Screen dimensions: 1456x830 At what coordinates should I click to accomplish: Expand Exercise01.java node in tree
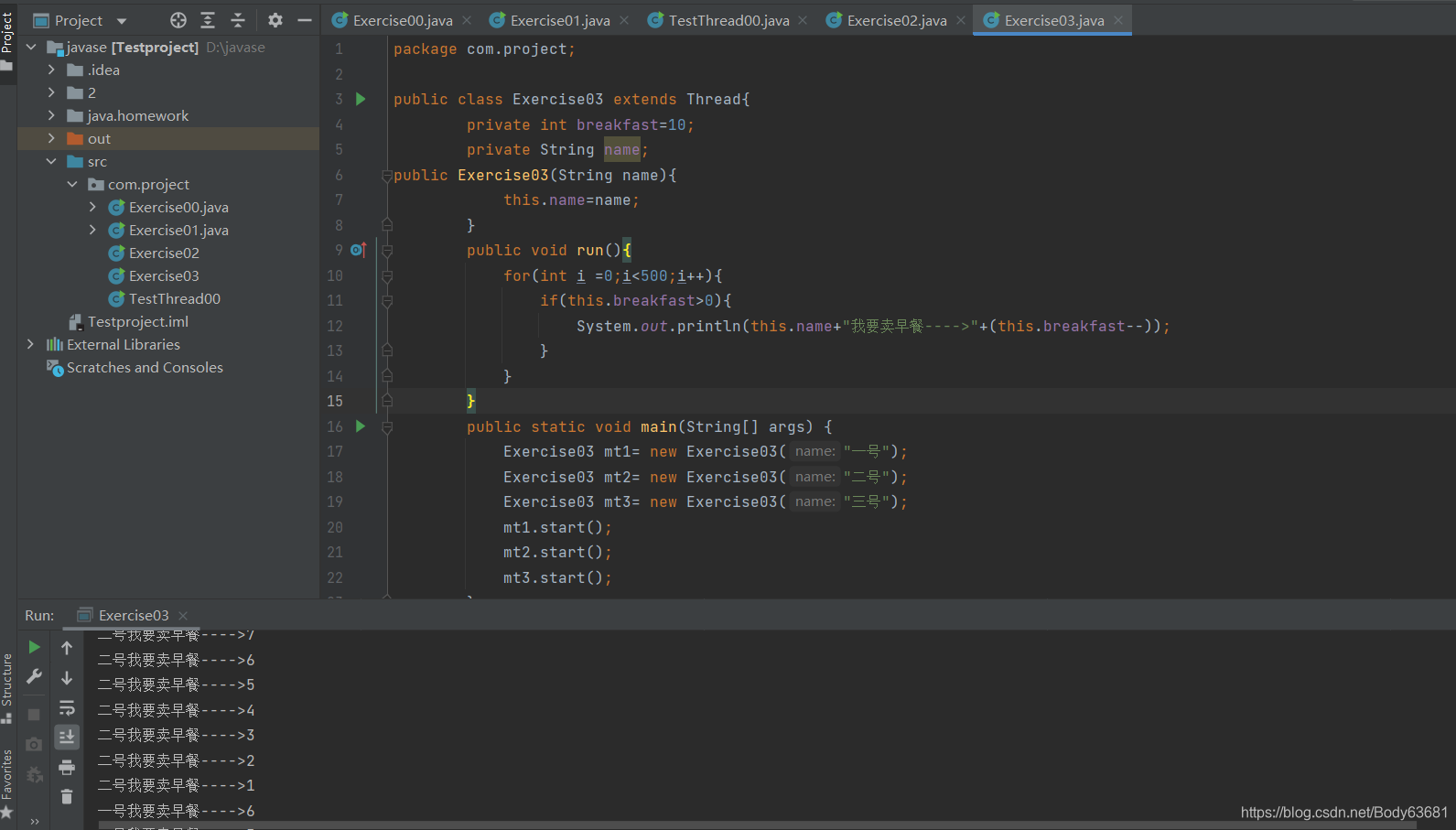92,230
